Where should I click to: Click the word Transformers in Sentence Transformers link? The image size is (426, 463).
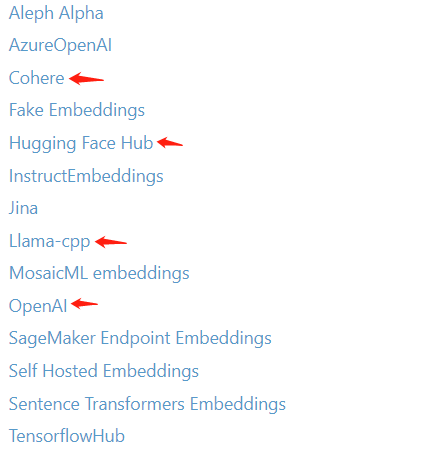coord(135,404)
